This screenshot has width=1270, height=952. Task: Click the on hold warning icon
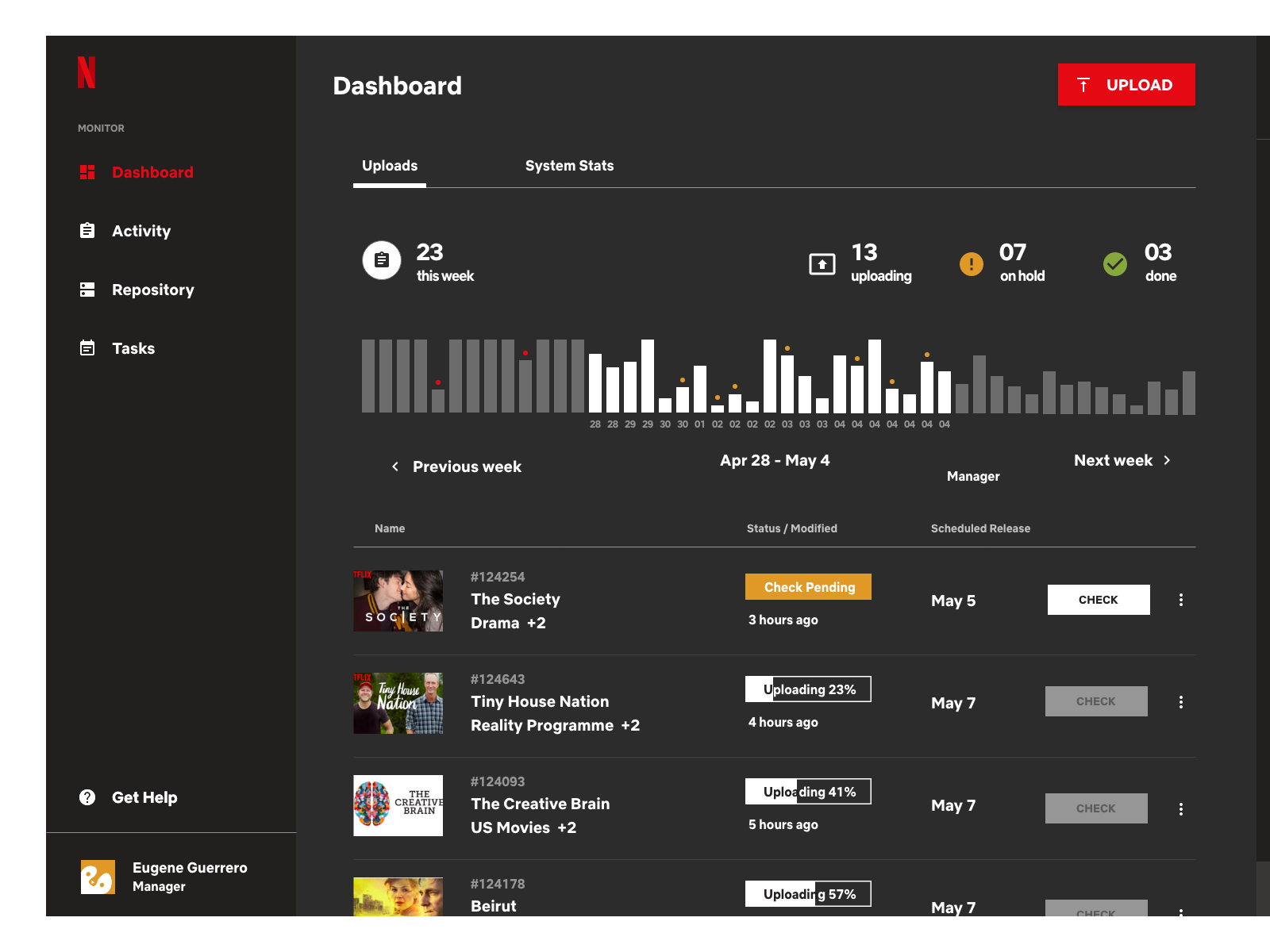(971, 263)
